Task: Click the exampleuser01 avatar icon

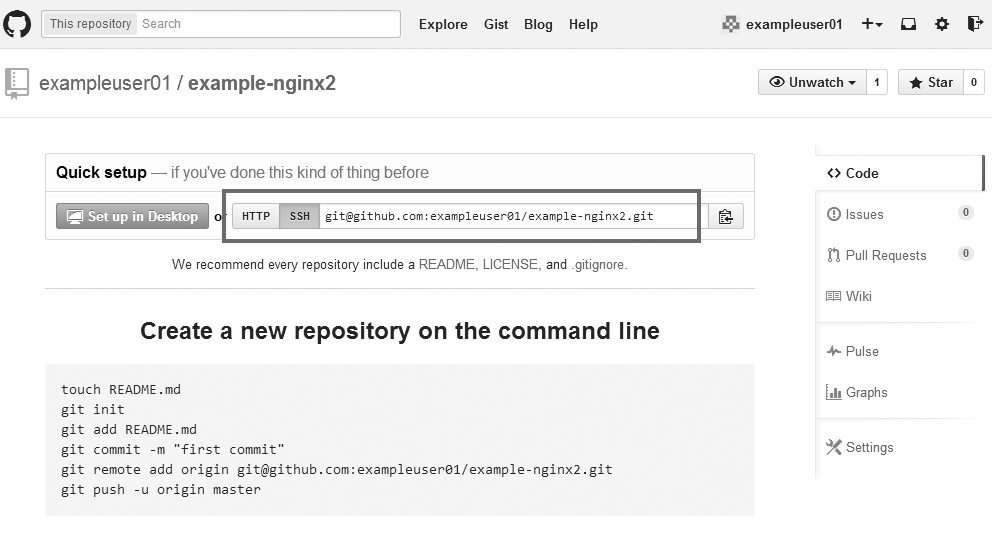Action: pos(731,24)
